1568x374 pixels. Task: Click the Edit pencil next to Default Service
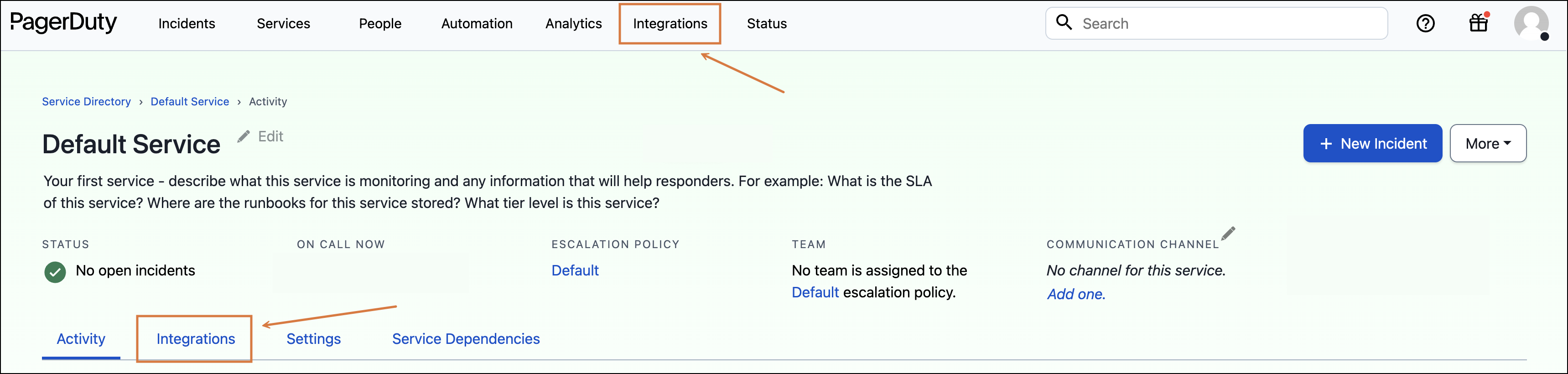click(x=244, y=136)
